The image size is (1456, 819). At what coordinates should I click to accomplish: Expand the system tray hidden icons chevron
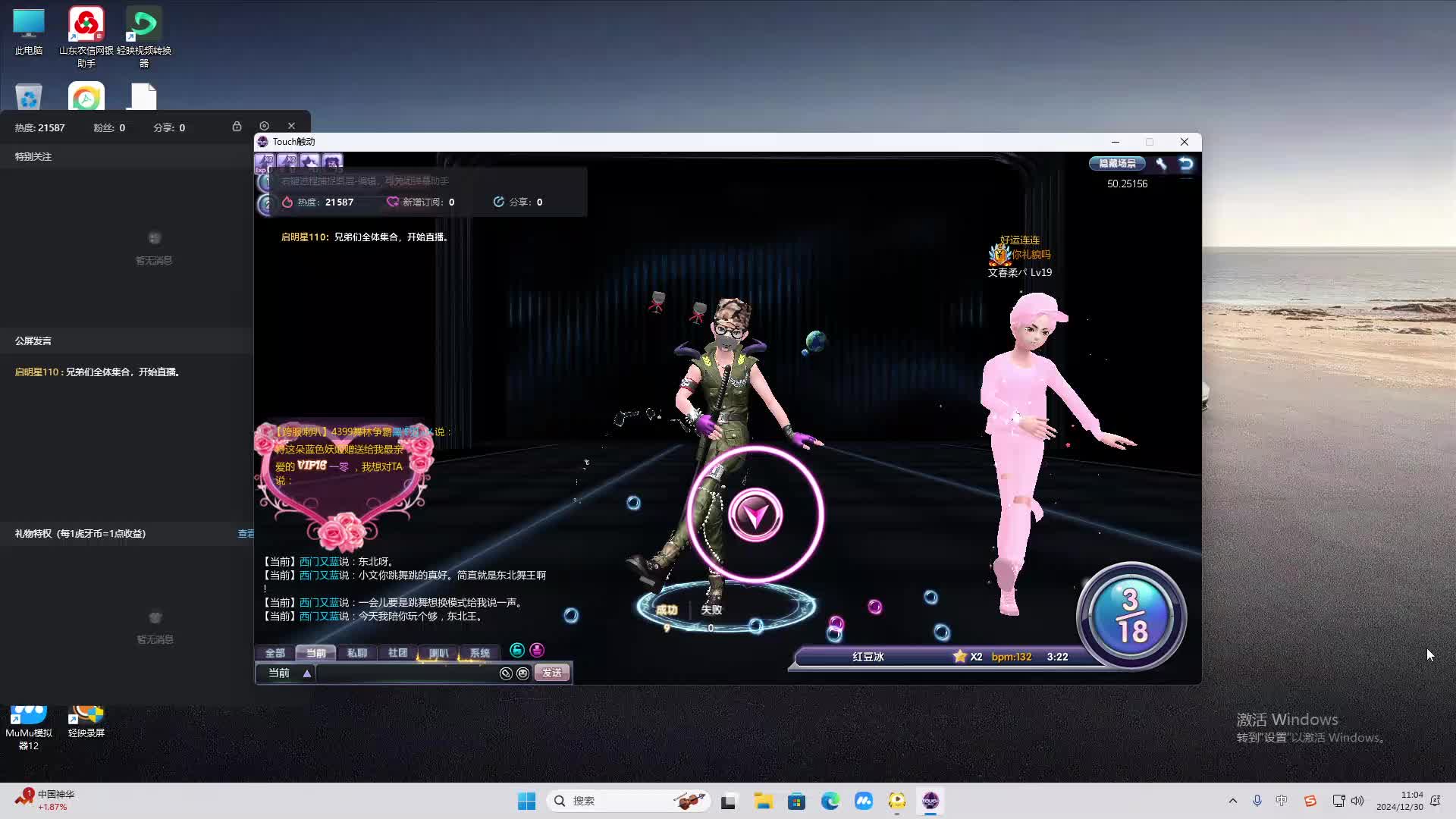point(1232,801)
